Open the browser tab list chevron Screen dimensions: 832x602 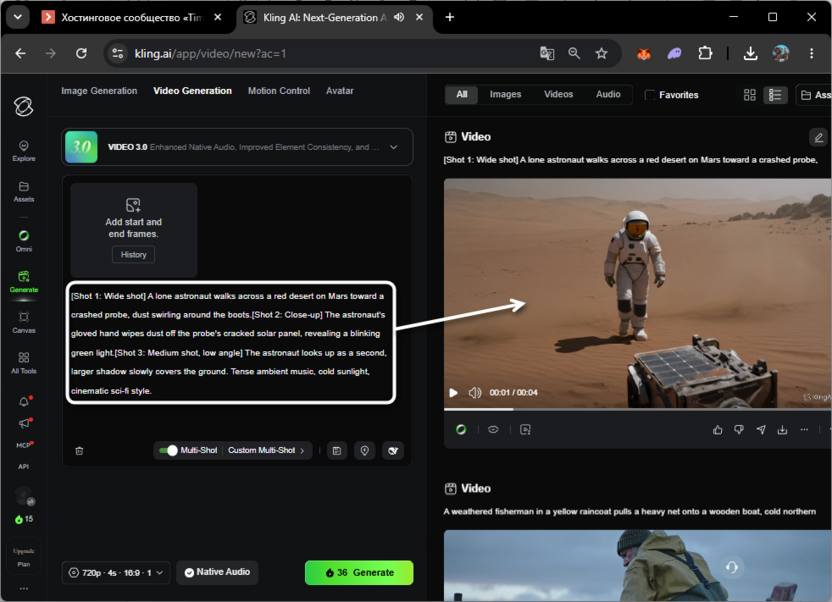tap(18, 17)
